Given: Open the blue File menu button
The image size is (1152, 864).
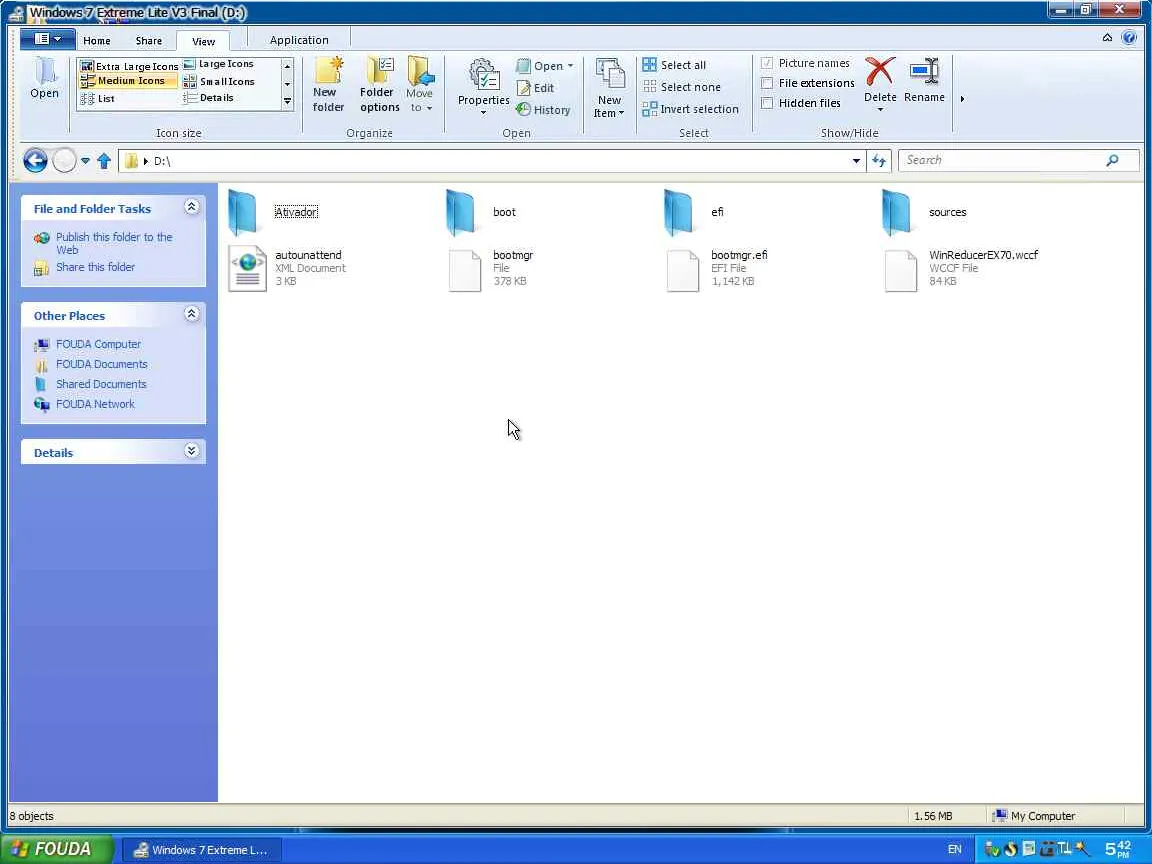Looking at the screenshot, I should pyautogui.click(x=46, y=39).
